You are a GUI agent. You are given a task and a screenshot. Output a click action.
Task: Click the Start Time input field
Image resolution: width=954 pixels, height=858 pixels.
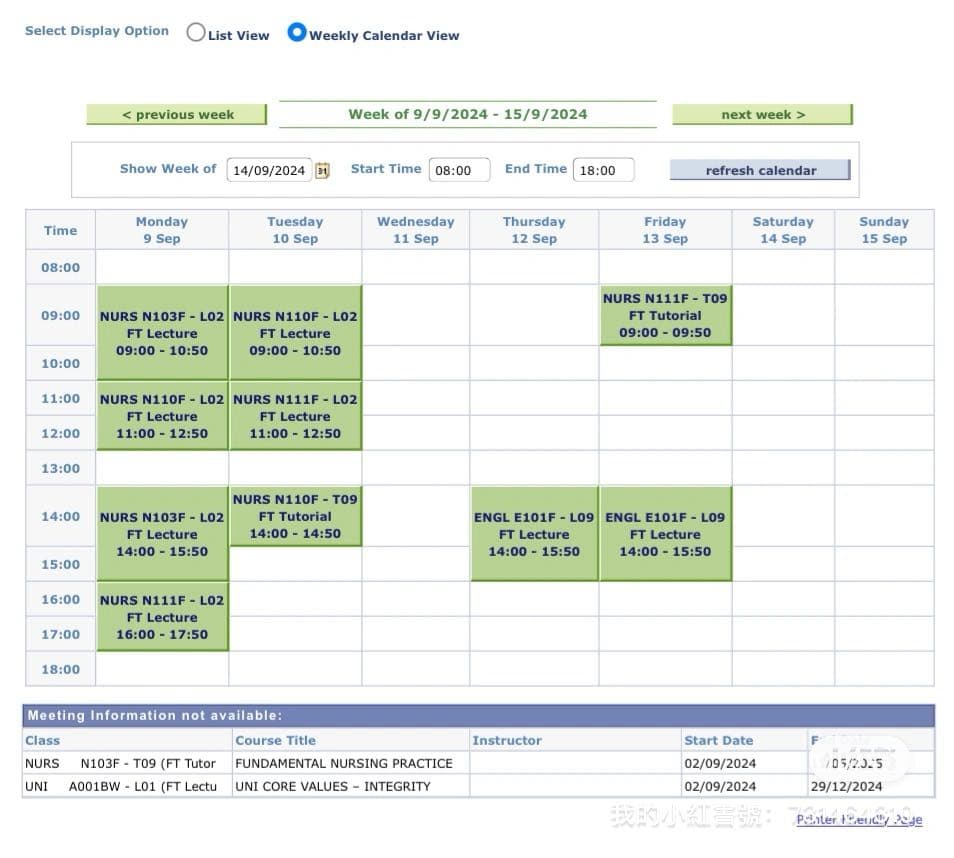(x=459, y=170)
